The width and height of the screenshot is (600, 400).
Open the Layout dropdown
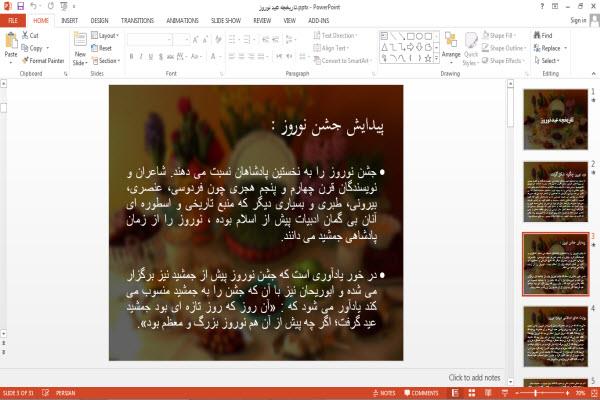click(105, 35)
